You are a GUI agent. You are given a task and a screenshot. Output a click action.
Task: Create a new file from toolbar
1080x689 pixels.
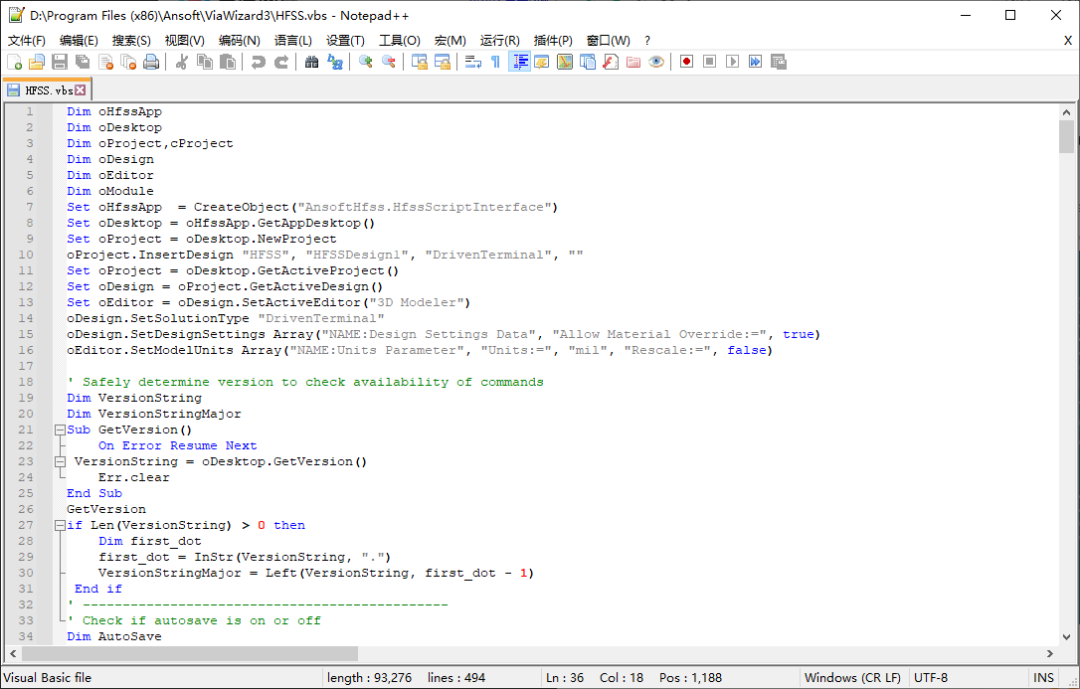click(x=14, y=62)
